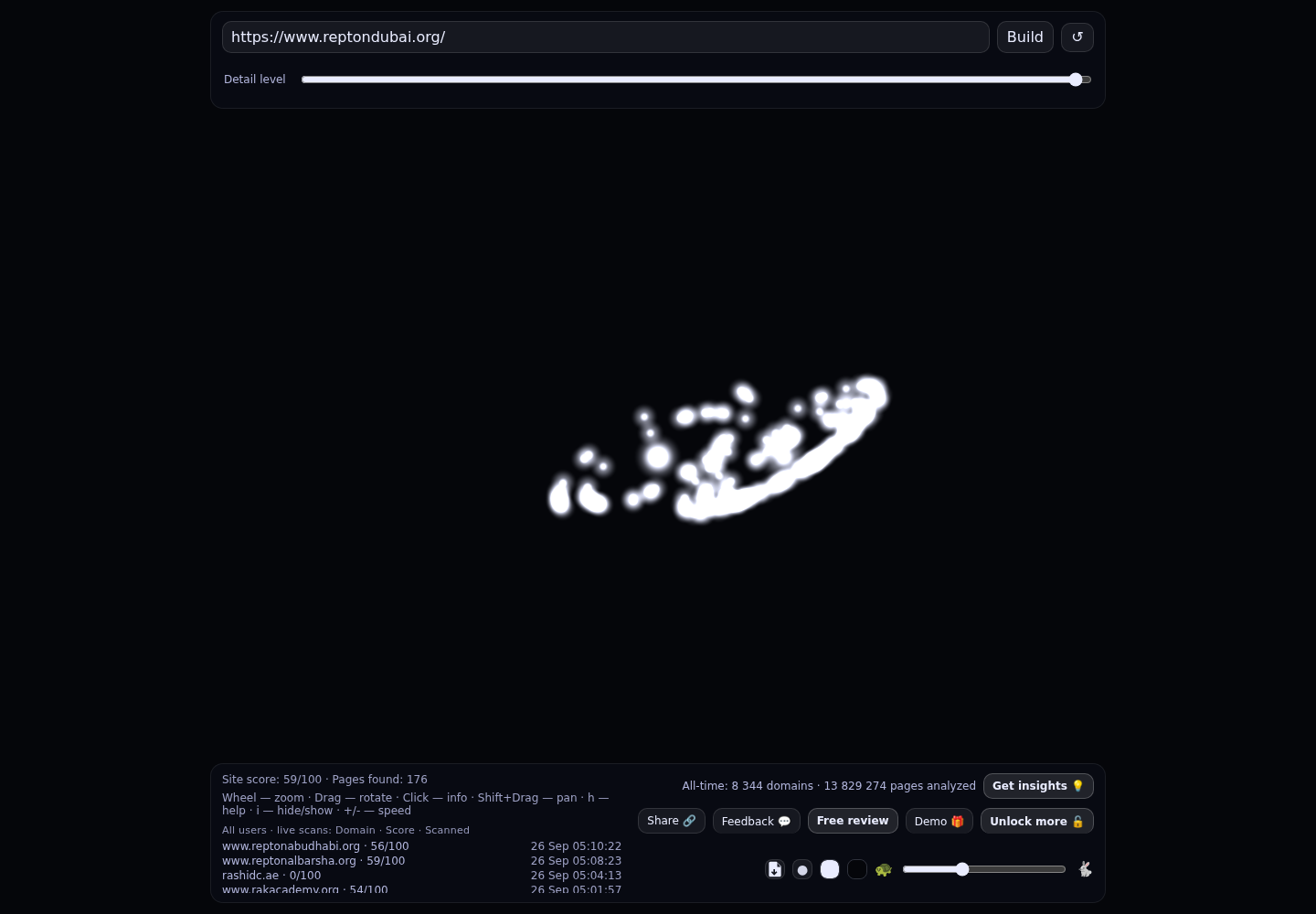
Task: Open the Feedback button
Action: tap(757, 821)
